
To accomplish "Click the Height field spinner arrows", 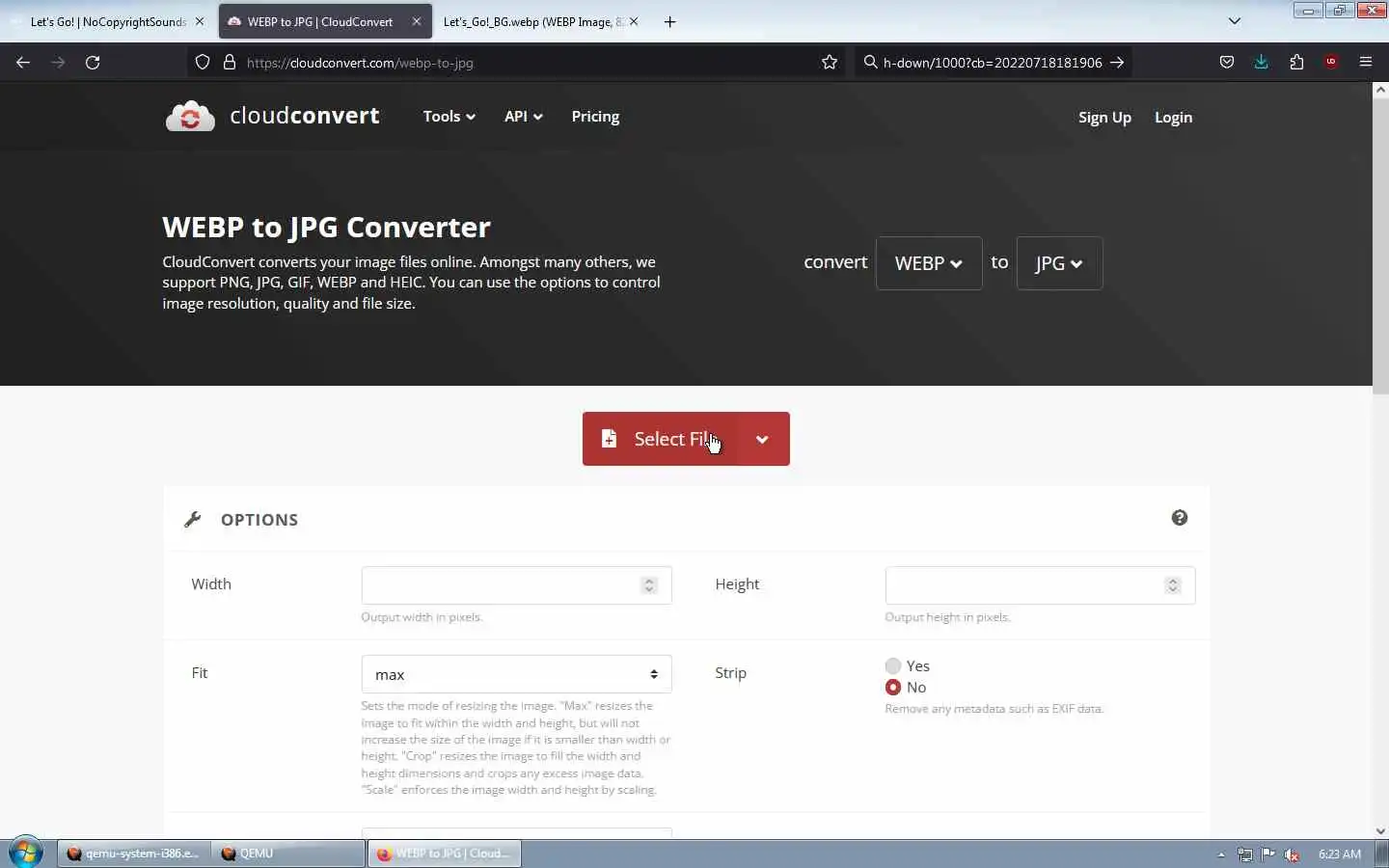I will tap(1173, 585).
